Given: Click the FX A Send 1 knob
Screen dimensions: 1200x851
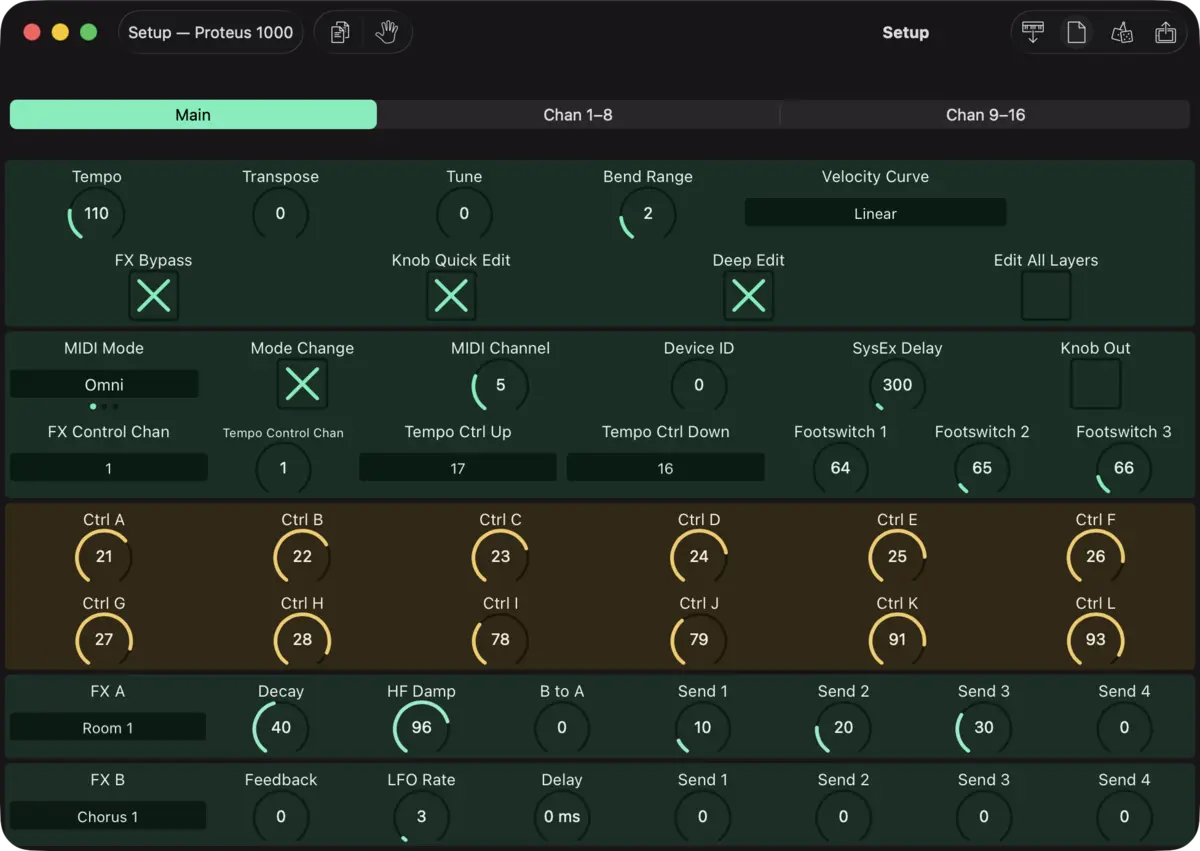Looking at the screenshot, I should click(703, 727).
